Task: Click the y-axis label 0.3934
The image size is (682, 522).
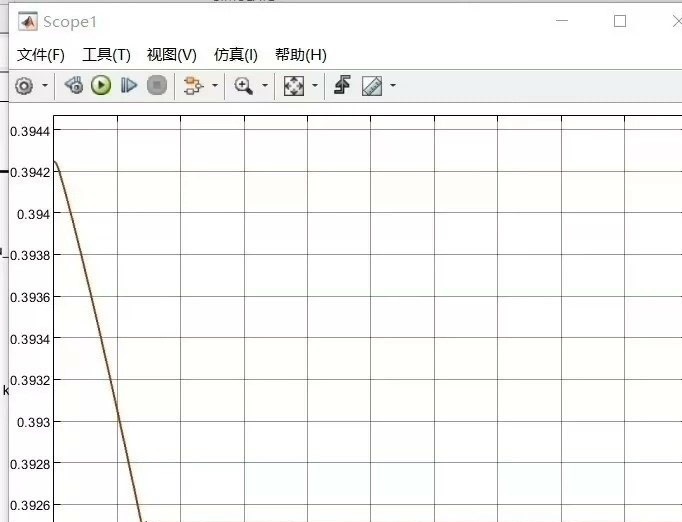Action: [x=30, y=339]
